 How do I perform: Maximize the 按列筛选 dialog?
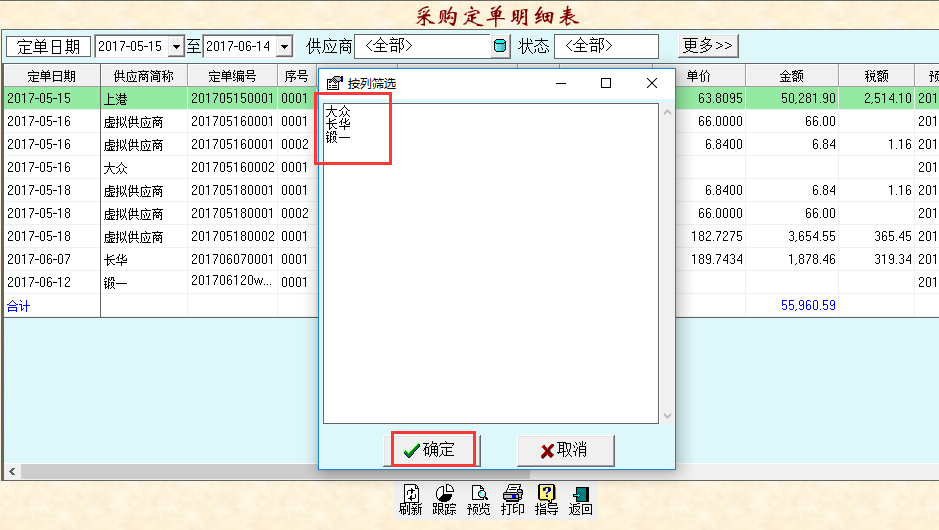[606, 83]
